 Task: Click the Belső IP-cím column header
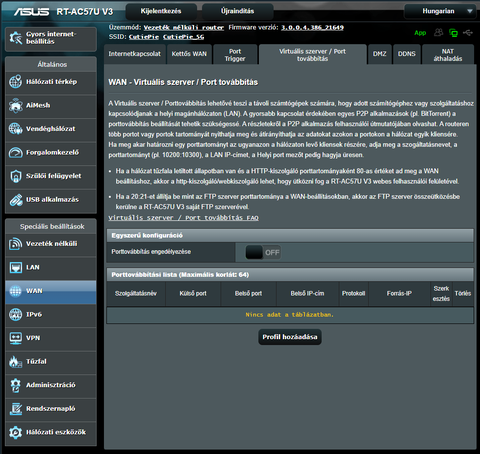(307, 294)
